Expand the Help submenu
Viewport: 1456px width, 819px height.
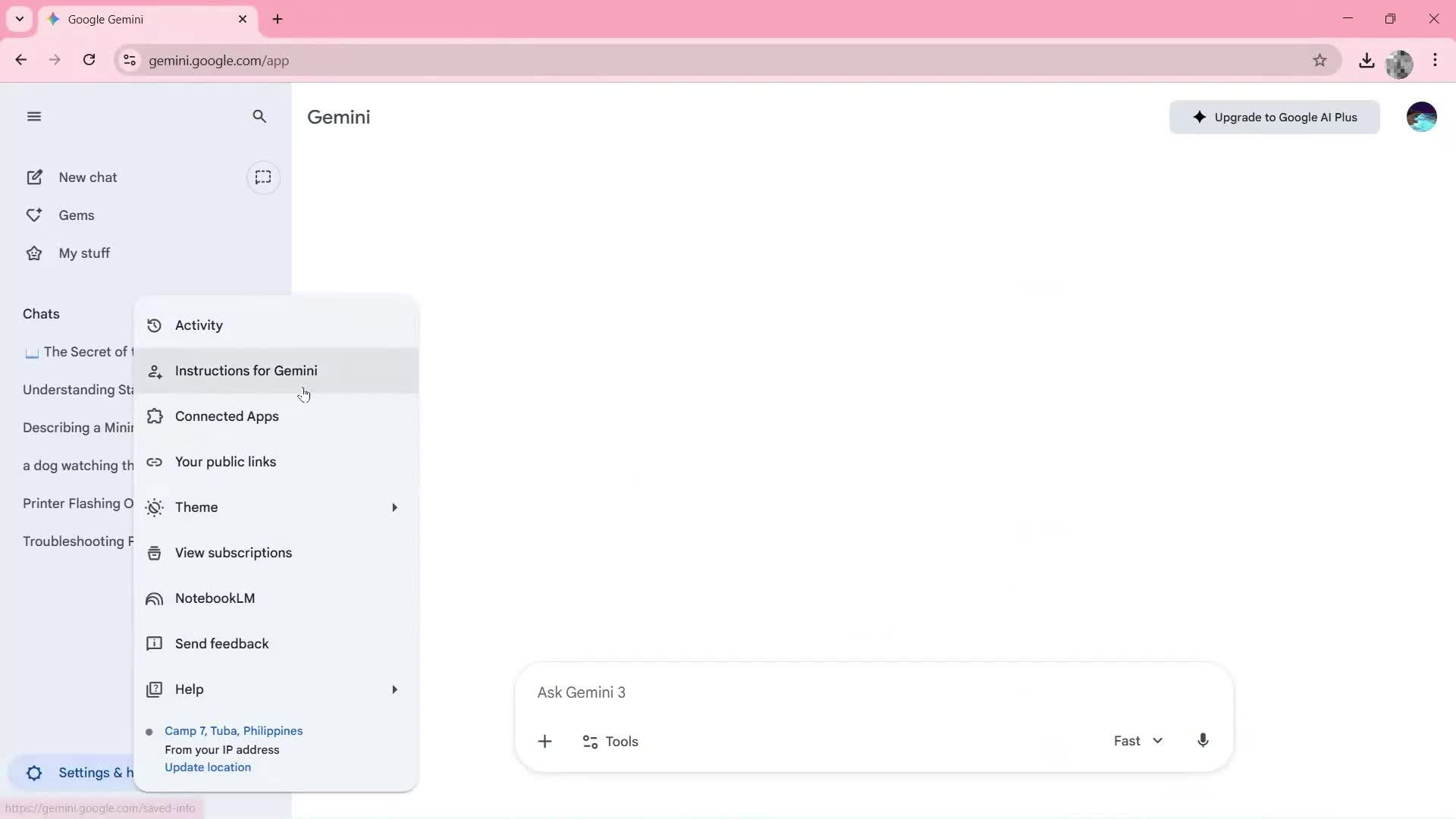pyautogui.click(x=274, y=689)
